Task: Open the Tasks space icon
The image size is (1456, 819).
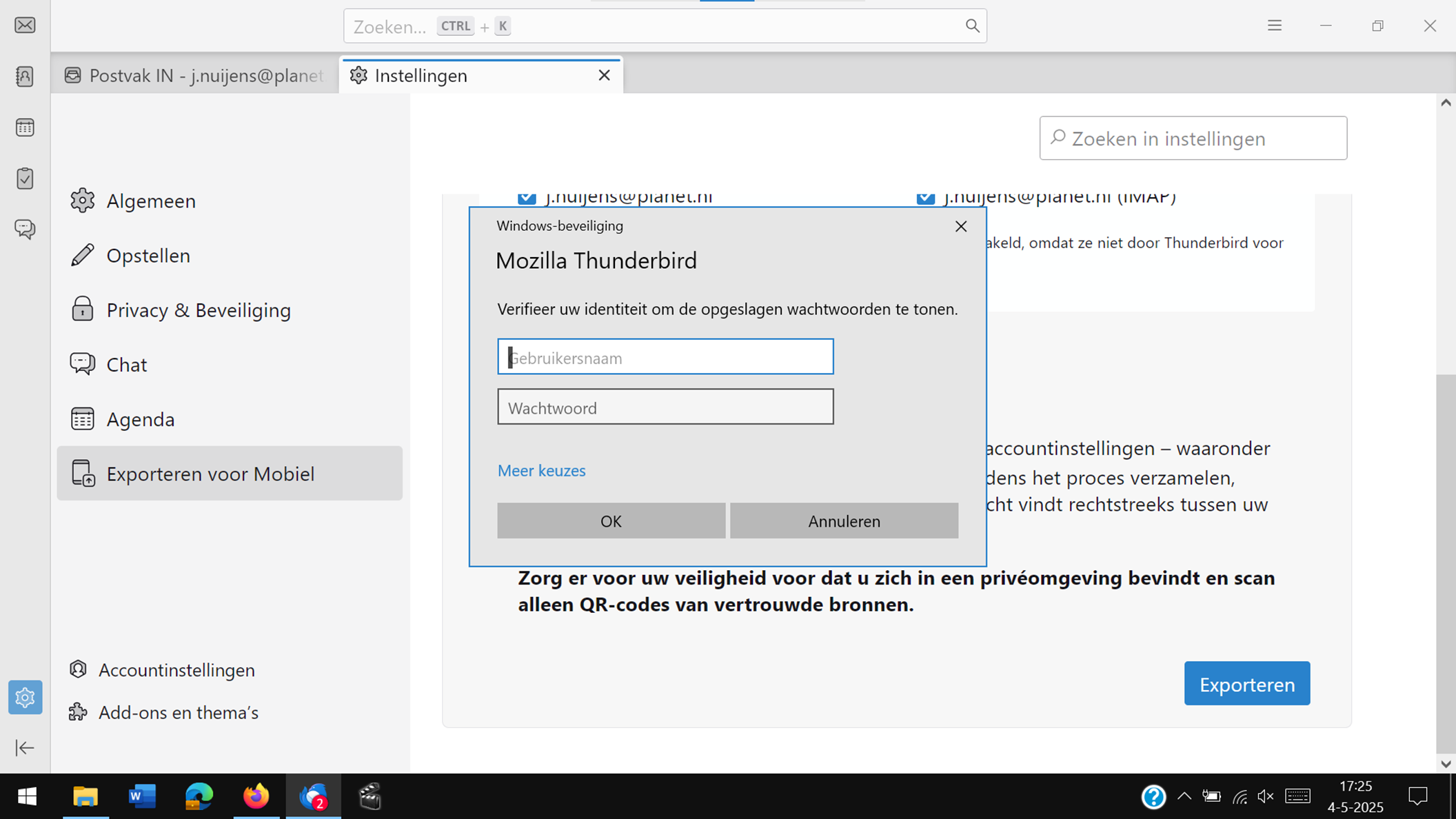Action: tap(25, 179)
